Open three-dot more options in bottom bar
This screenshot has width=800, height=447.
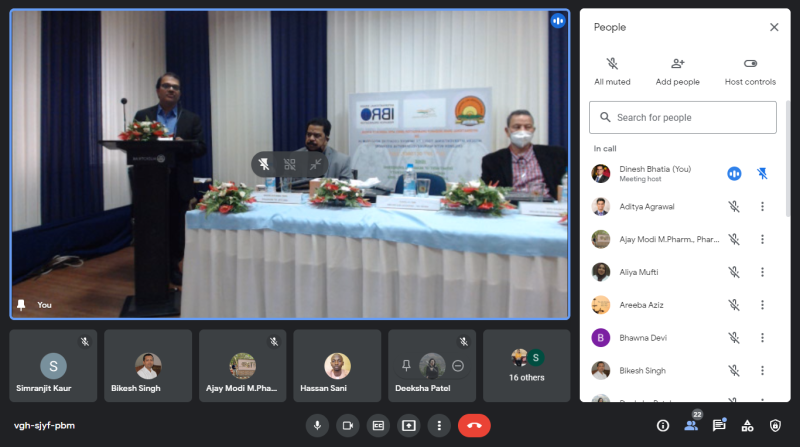tap(438, 425)
